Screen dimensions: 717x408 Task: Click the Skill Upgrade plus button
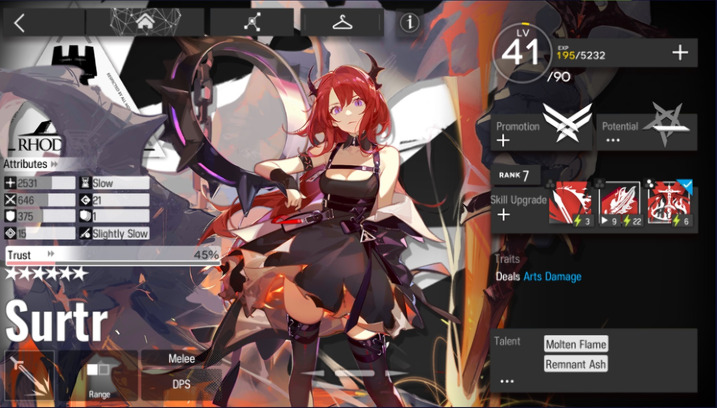503,215
